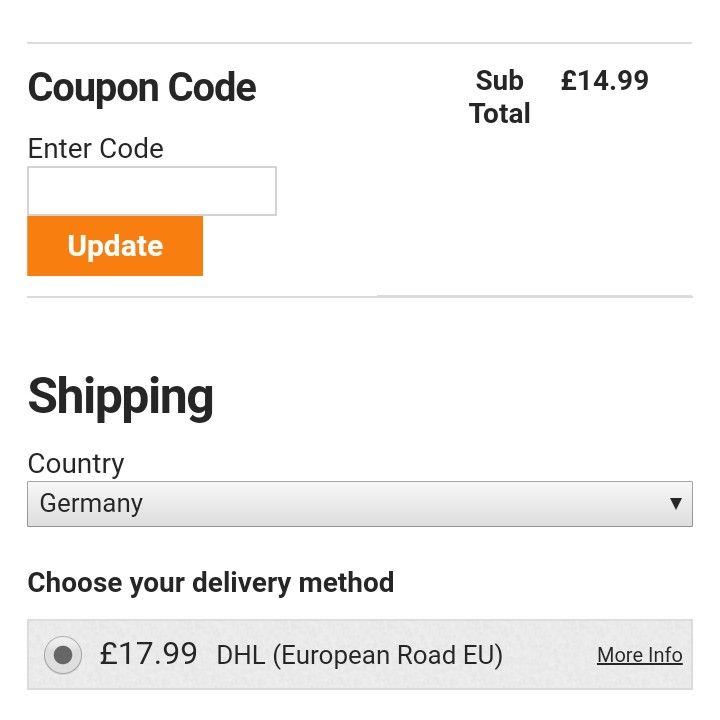
Task: Click the divider line above Coupon Code
Action: click(359, 43)
